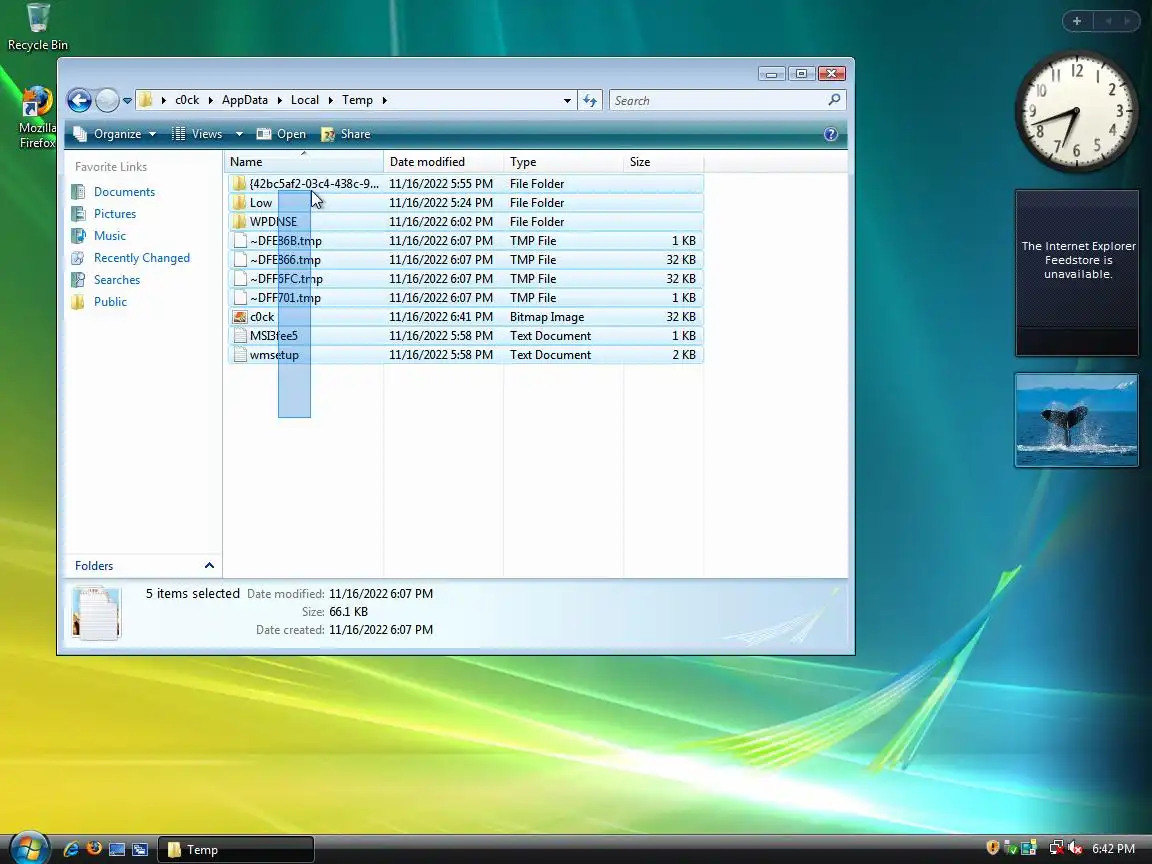Sort by the Size column header
This screenshot has width=1152, height=864.
(663, 162)
